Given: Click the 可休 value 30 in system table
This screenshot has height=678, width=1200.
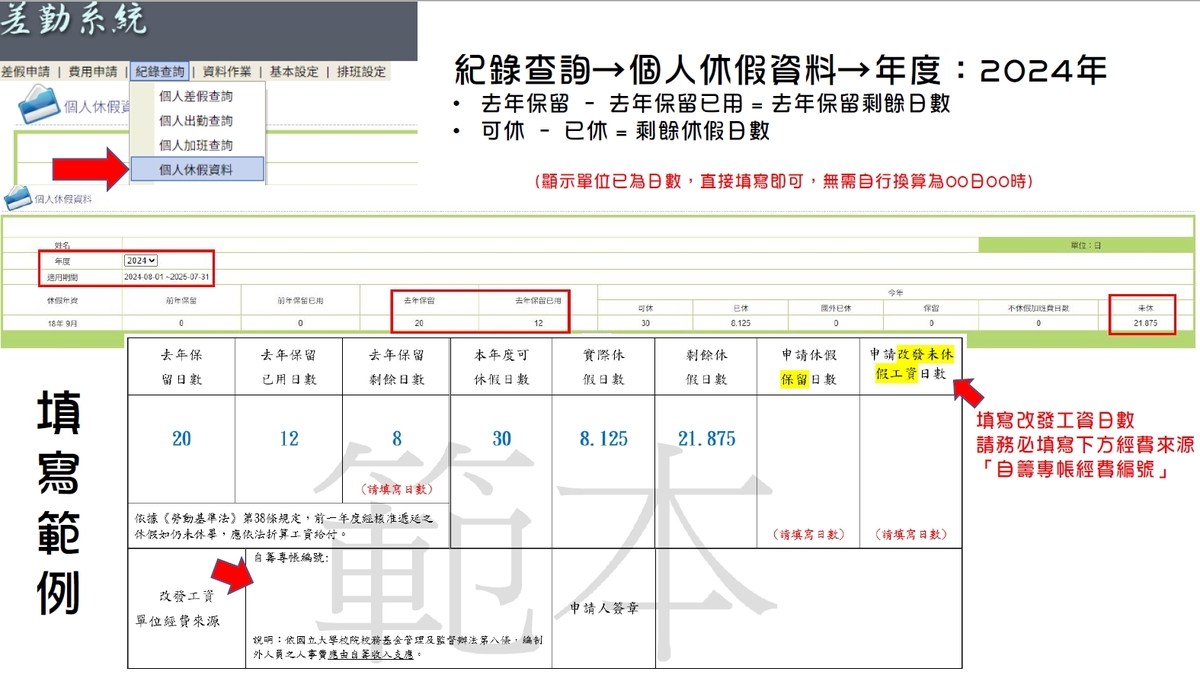Looking at the screenshot, I should 646,323.
